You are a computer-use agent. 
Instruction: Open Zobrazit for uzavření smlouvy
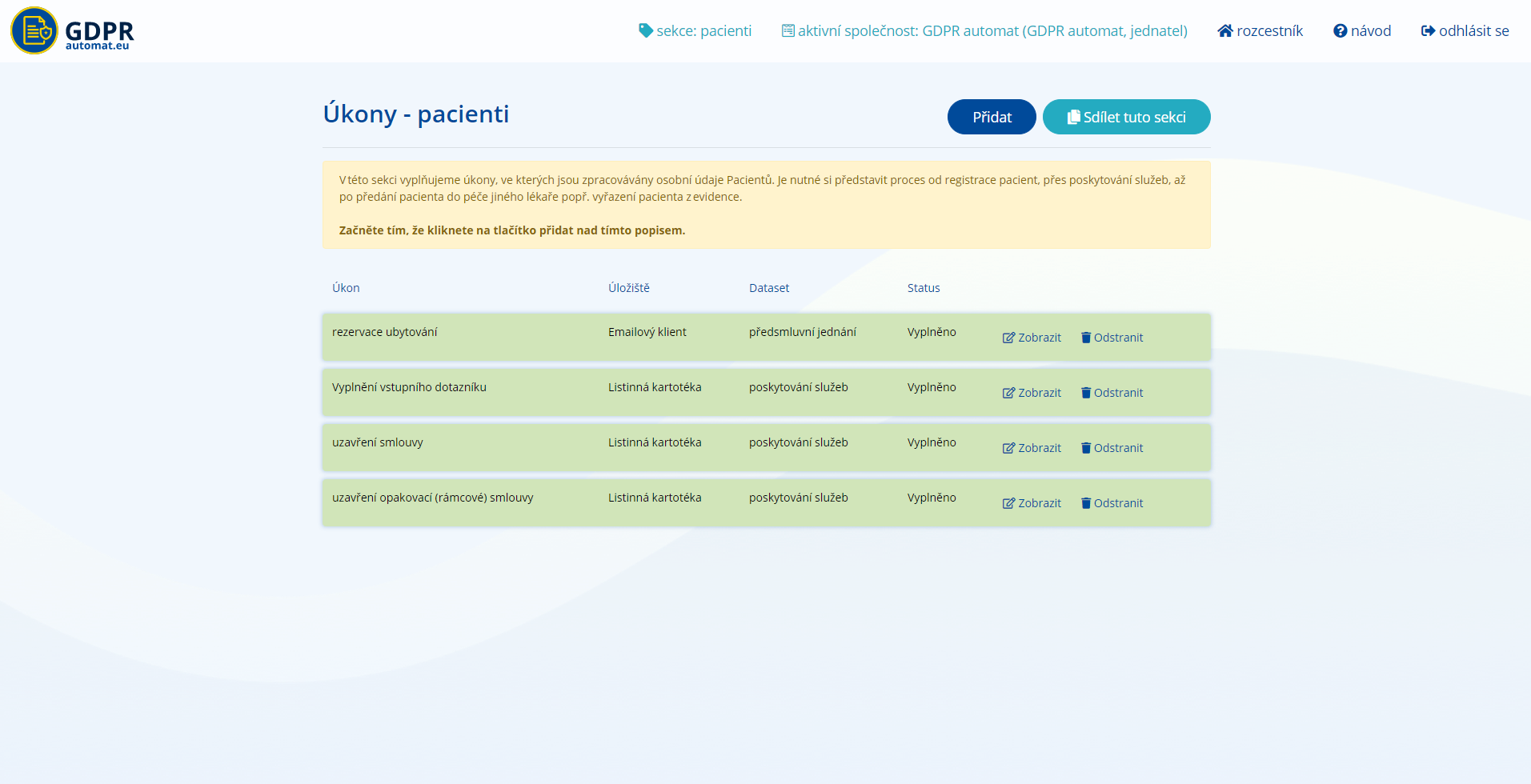coord(1032,448)
